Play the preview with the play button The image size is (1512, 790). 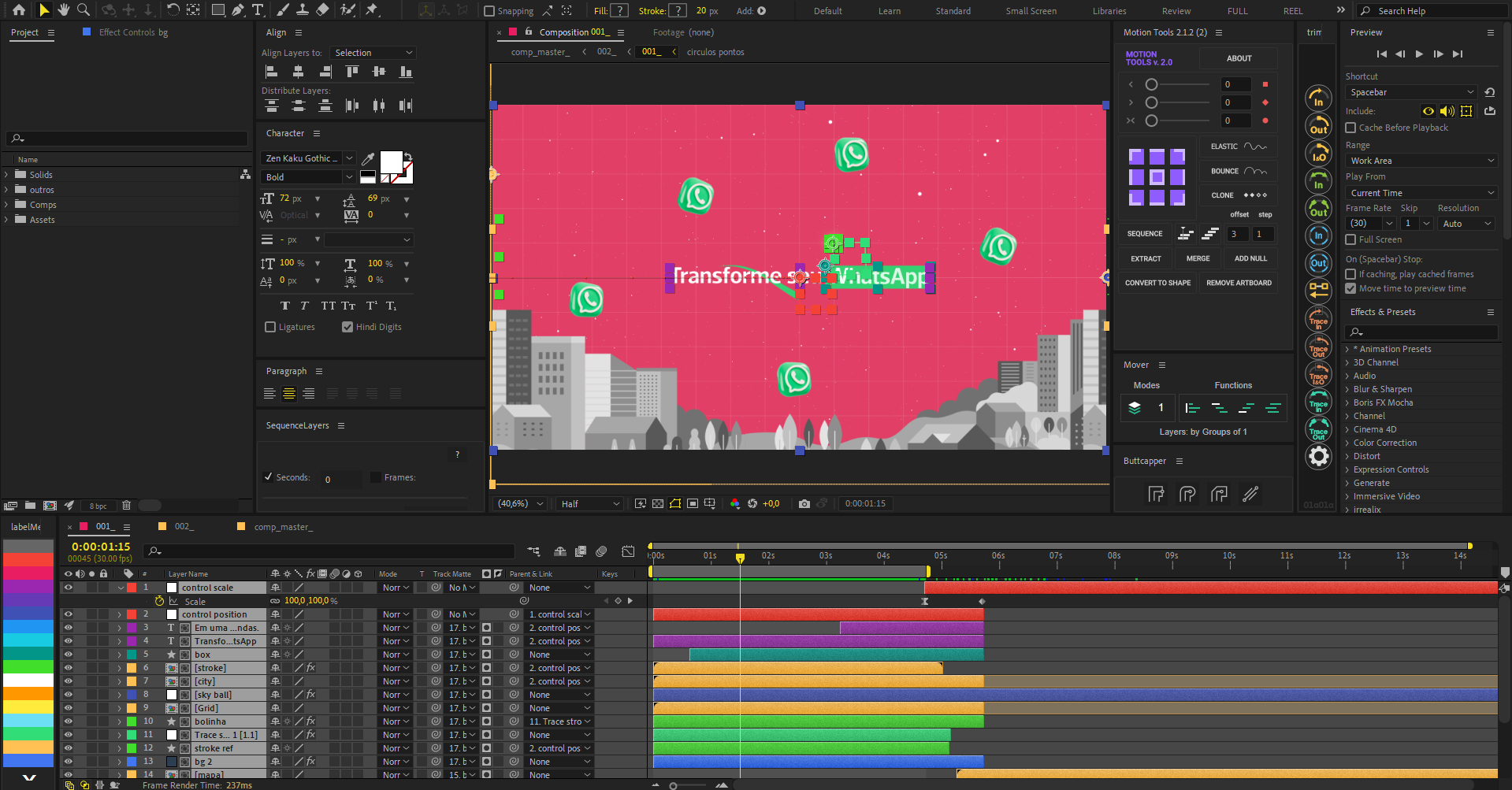[x=1419, y=54]
